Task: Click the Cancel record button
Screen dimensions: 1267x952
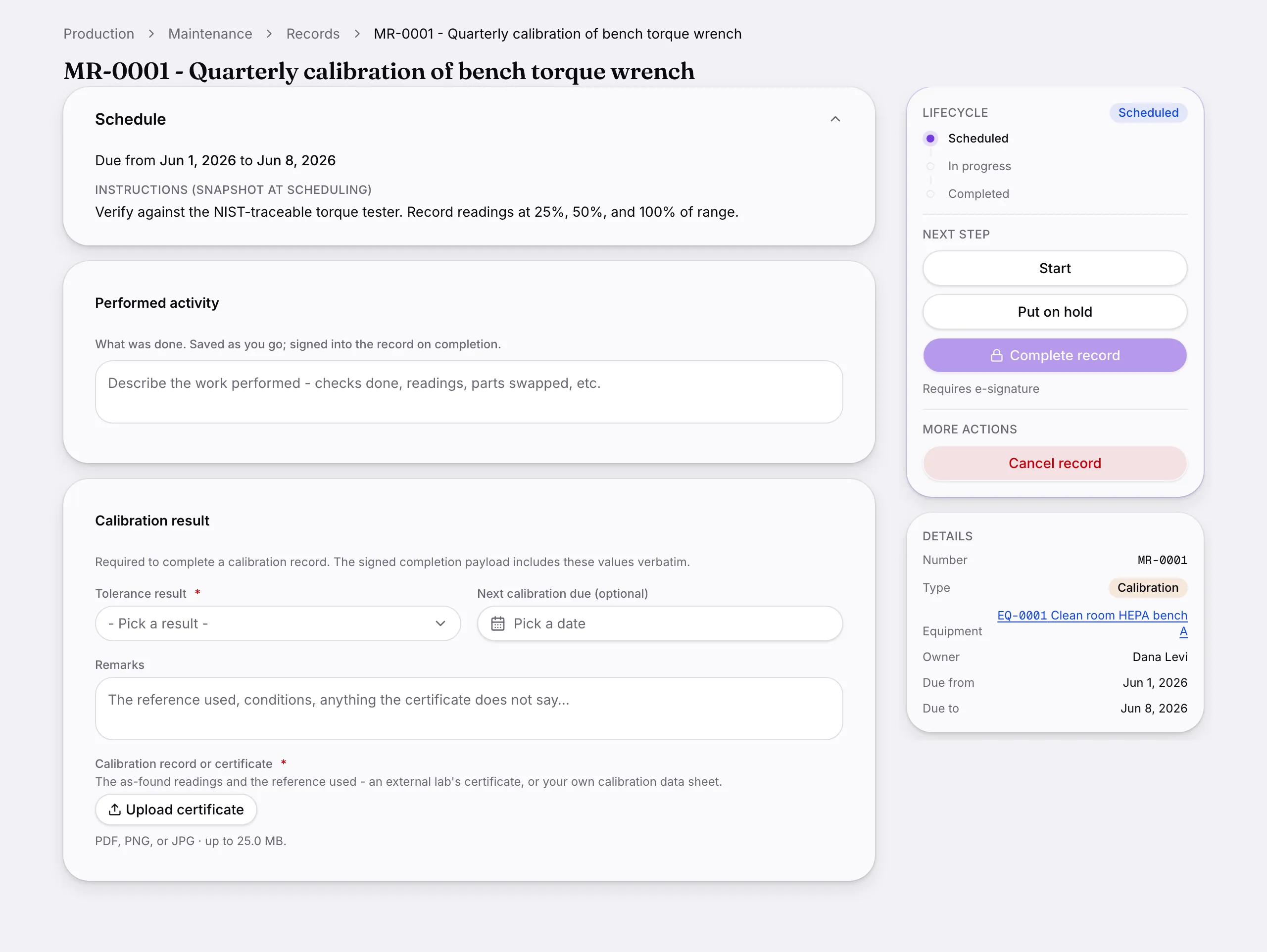Action: click(1055, 463)
